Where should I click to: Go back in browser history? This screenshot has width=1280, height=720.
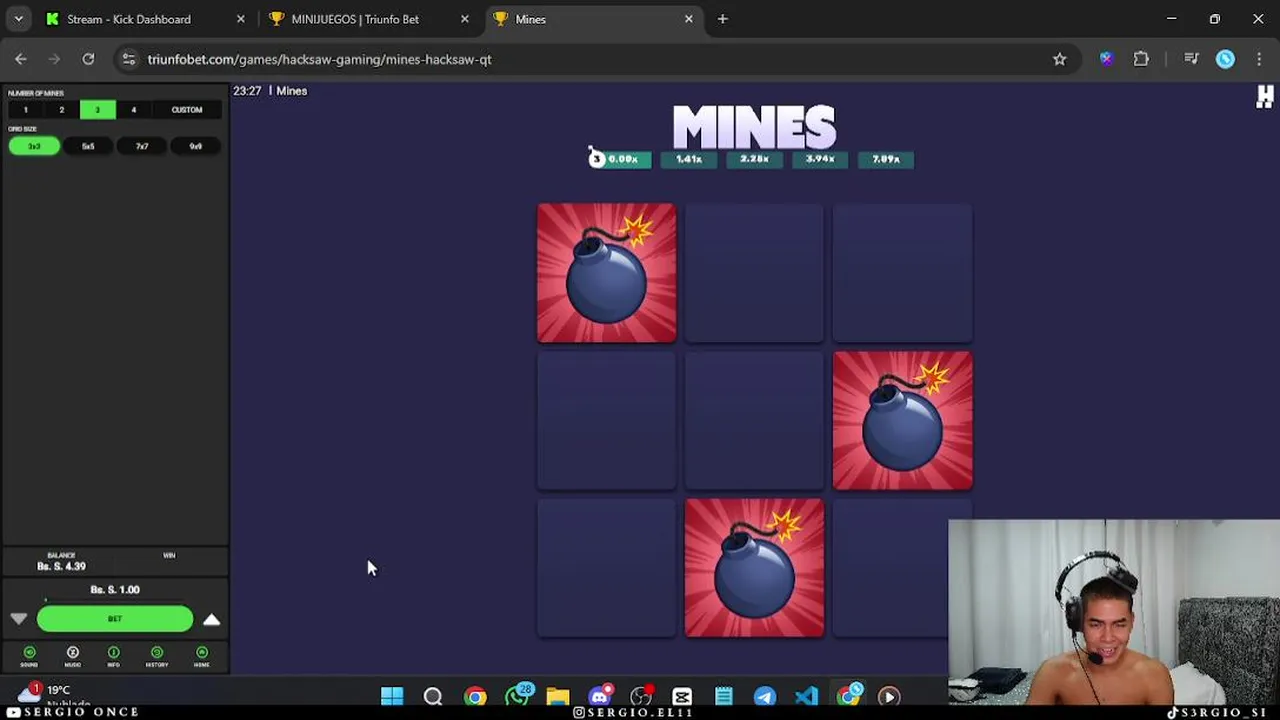[21, 59]
